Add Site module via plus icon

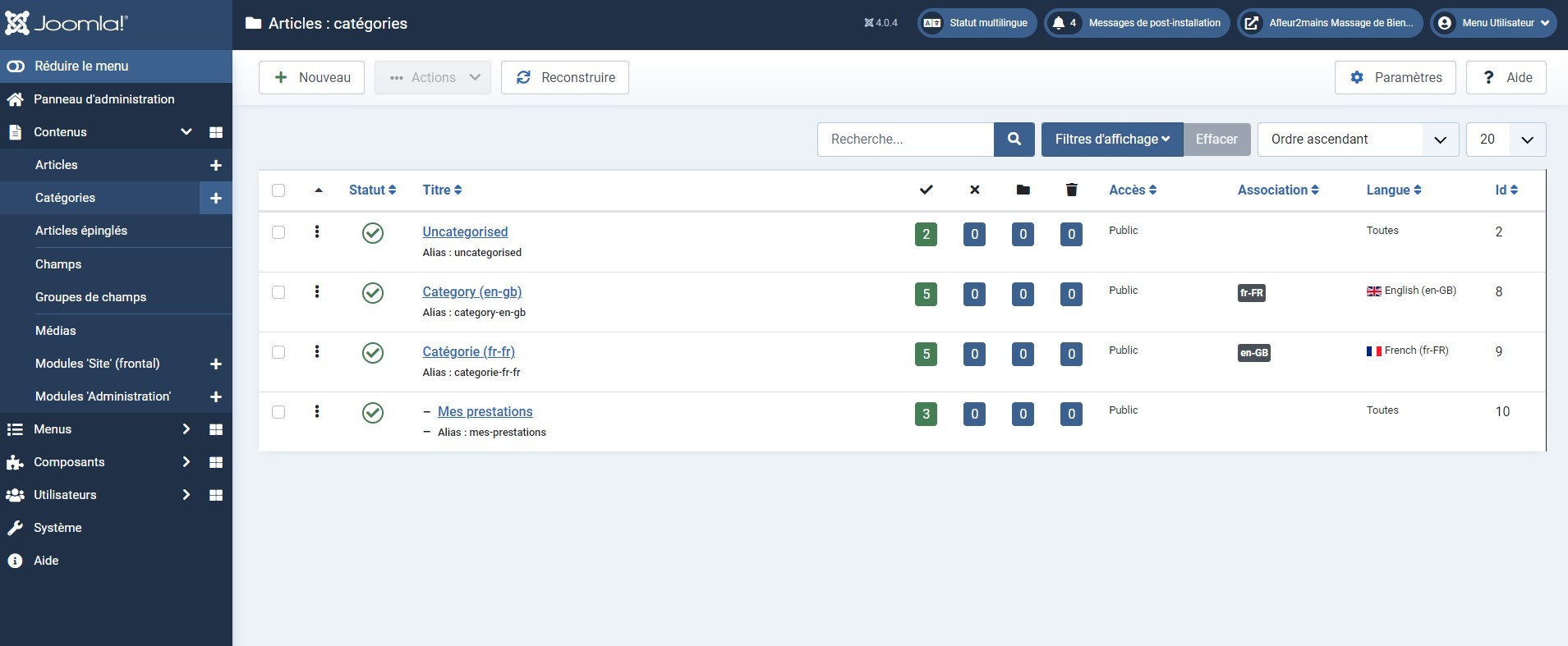[216, 364]
